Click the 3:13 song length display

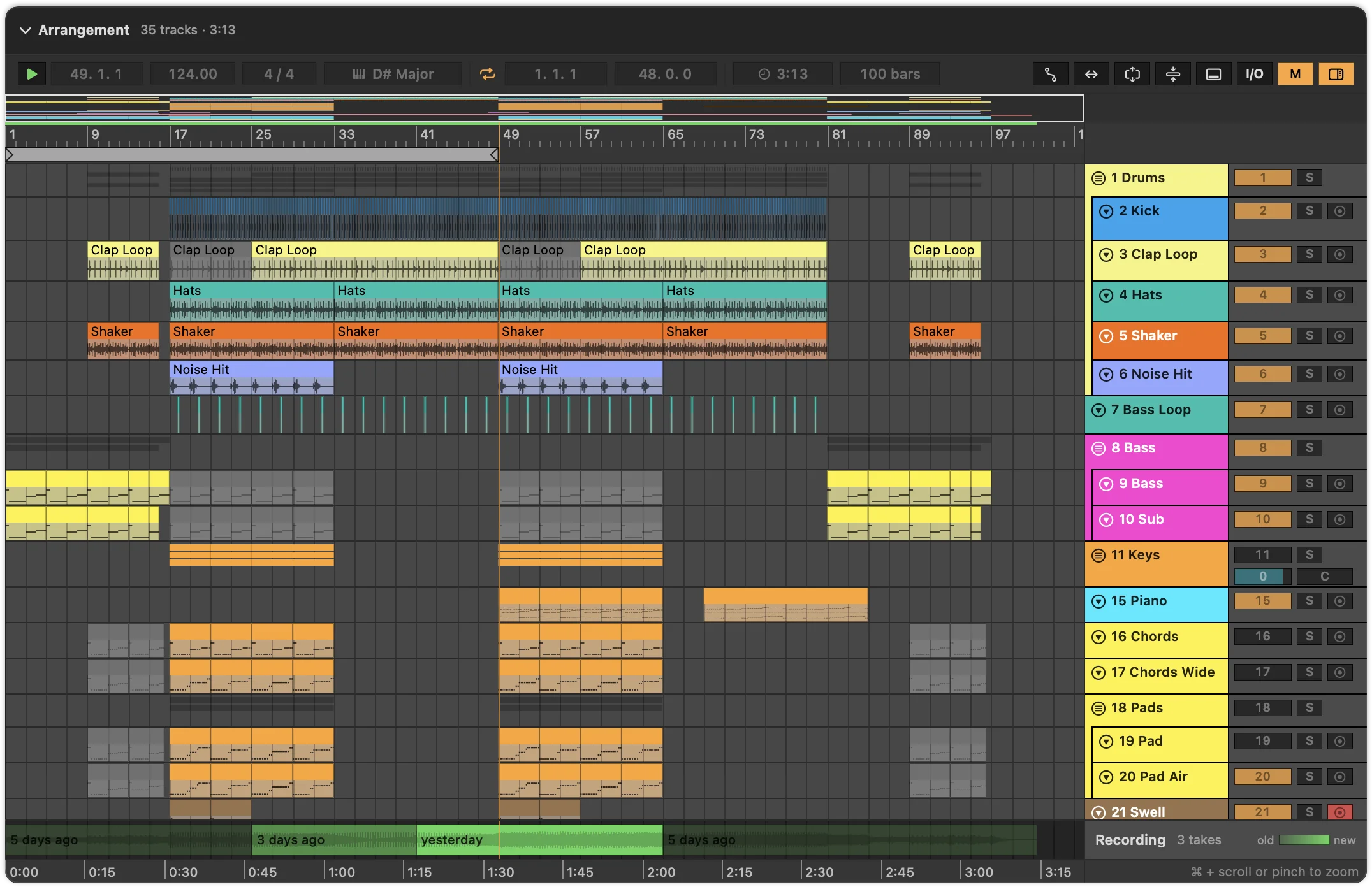coord(782,74)
